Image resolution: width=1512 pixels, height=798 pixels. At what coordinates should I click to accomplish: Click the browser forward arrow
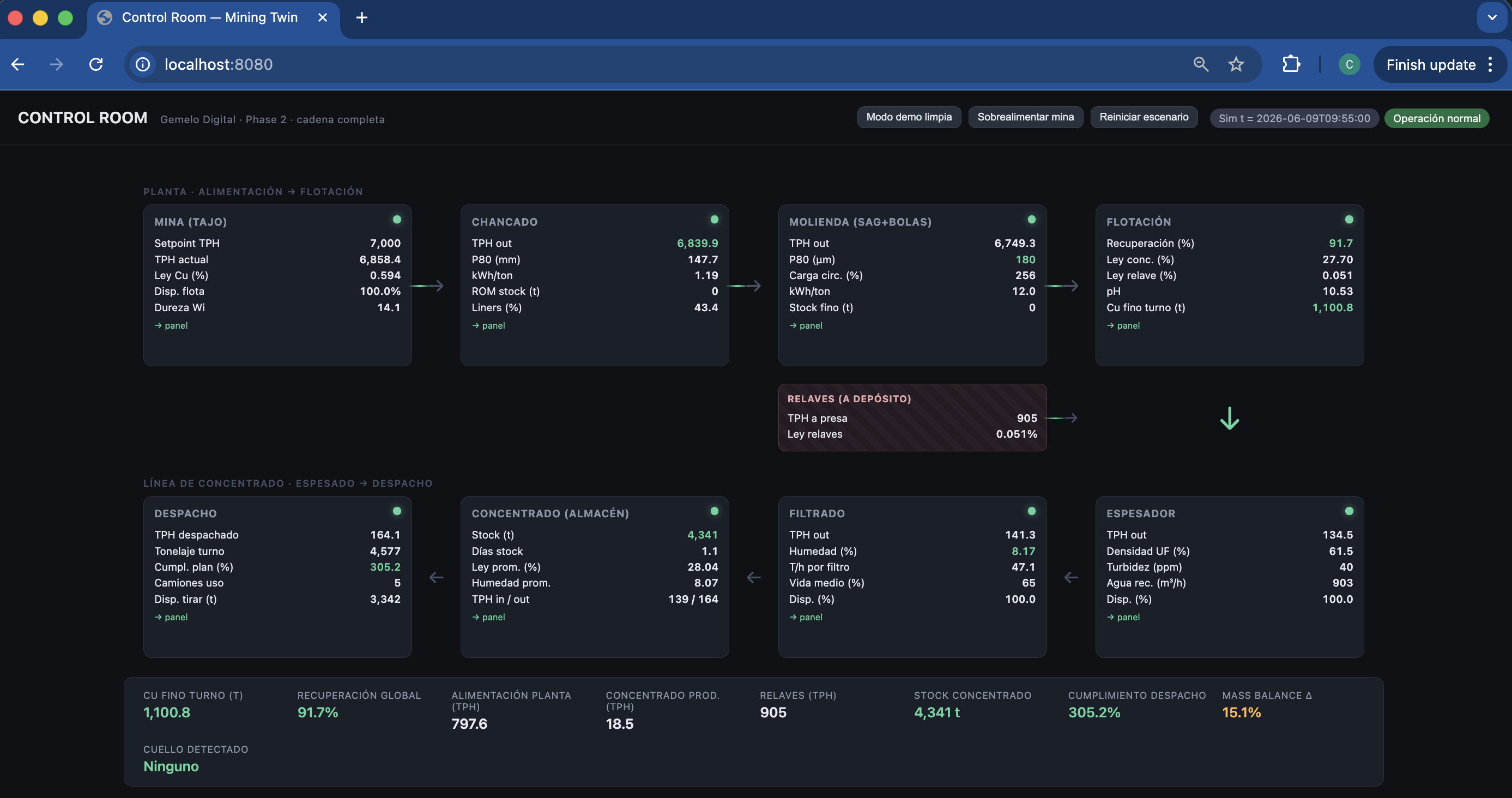point(56,64)
